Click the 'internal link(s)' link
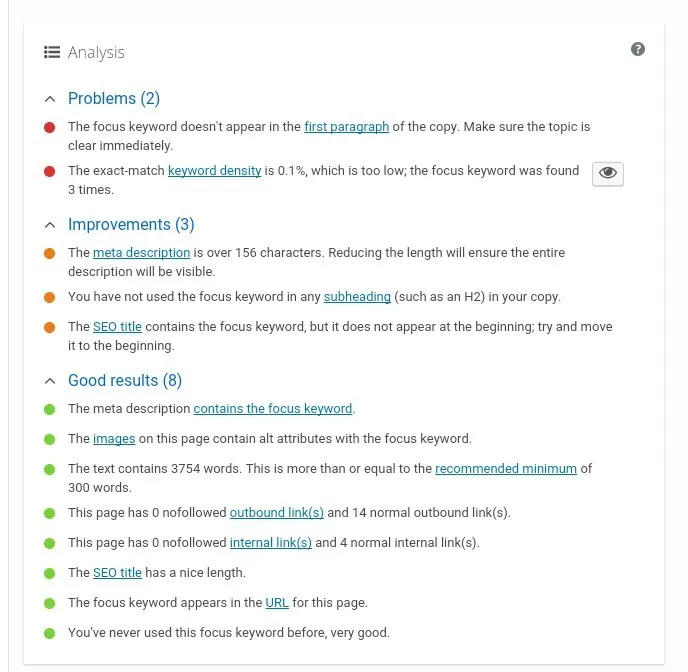The height and width of the screenshot is (672, 688). pos(270,543)
